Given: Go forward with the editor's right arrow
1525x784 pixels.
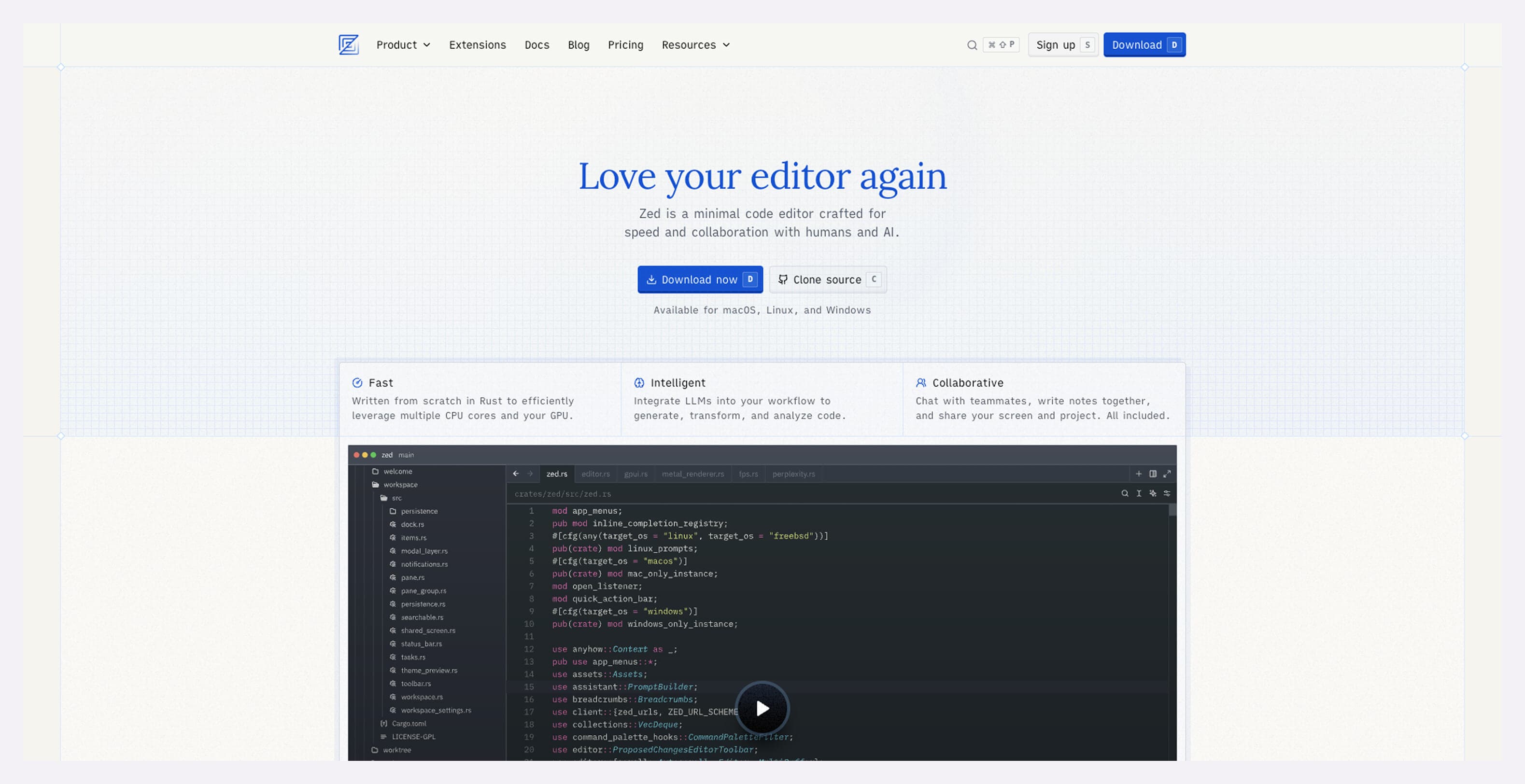Looking at the screenshot, I should coord(530,474).
